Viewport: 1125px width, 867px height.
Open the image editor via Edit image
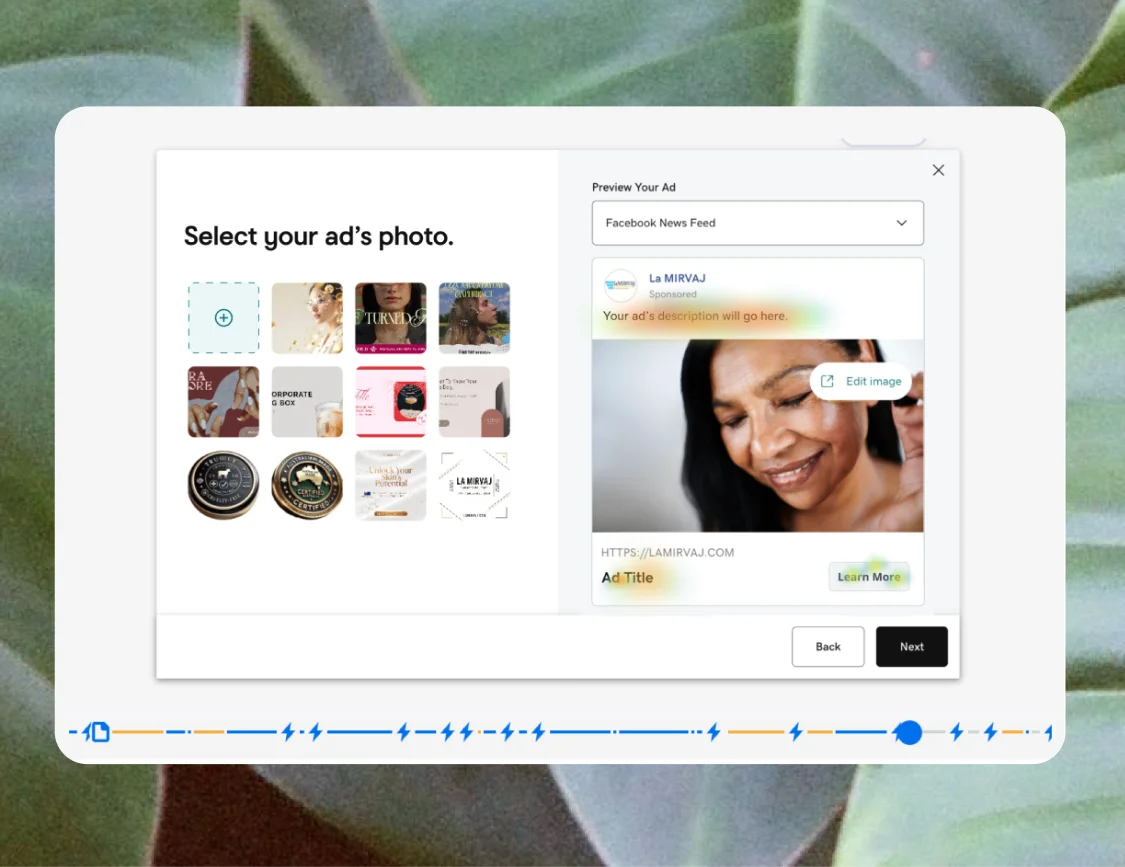(x=860, y=381)
